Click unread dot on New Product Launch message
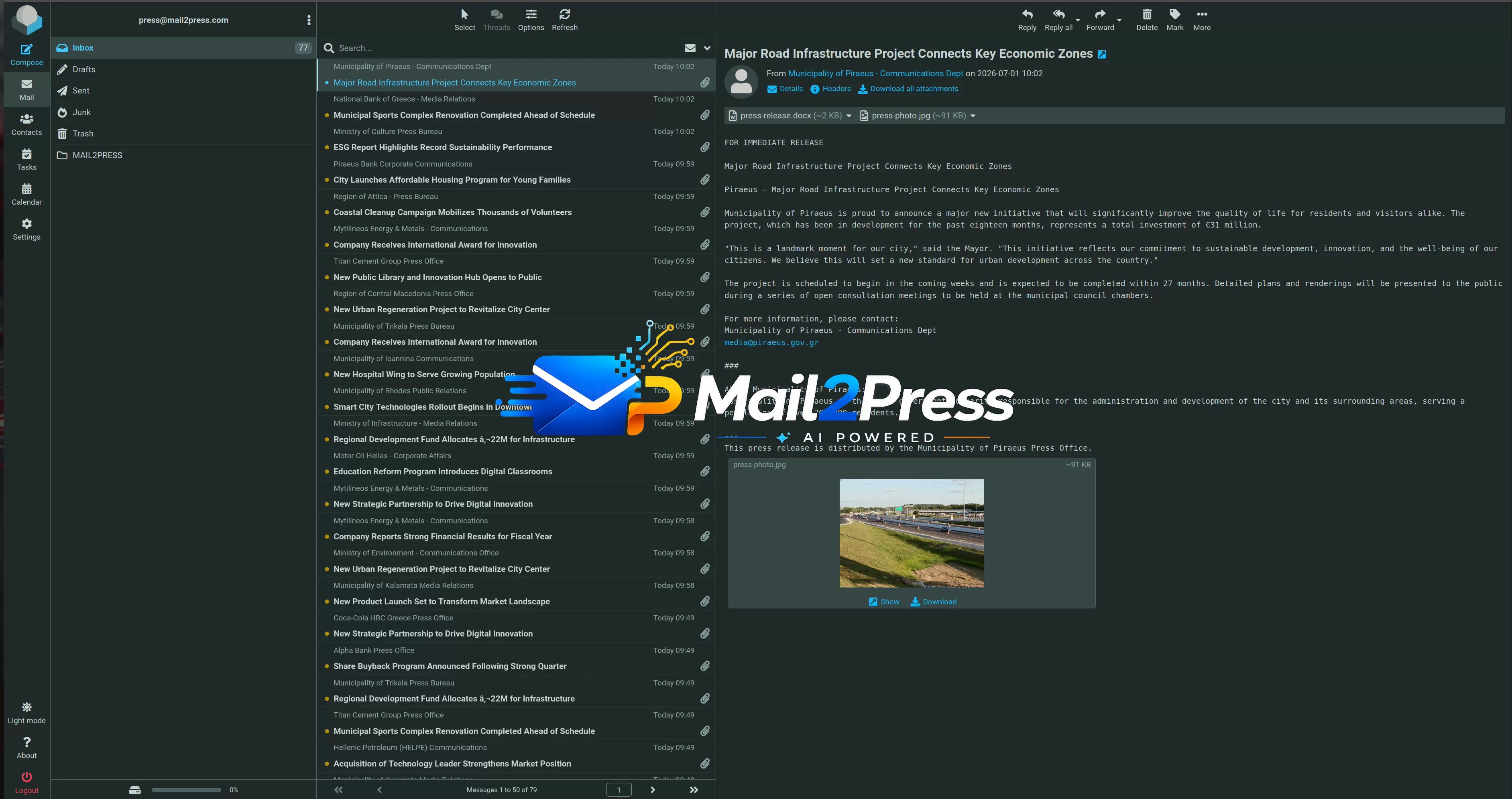 tap(326, 601)
